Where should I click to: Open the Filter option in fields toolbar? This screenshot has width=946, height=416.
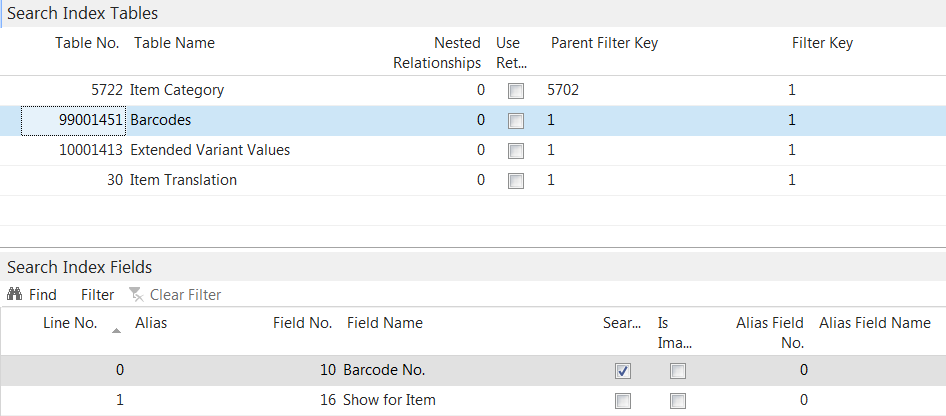point(97,295)
